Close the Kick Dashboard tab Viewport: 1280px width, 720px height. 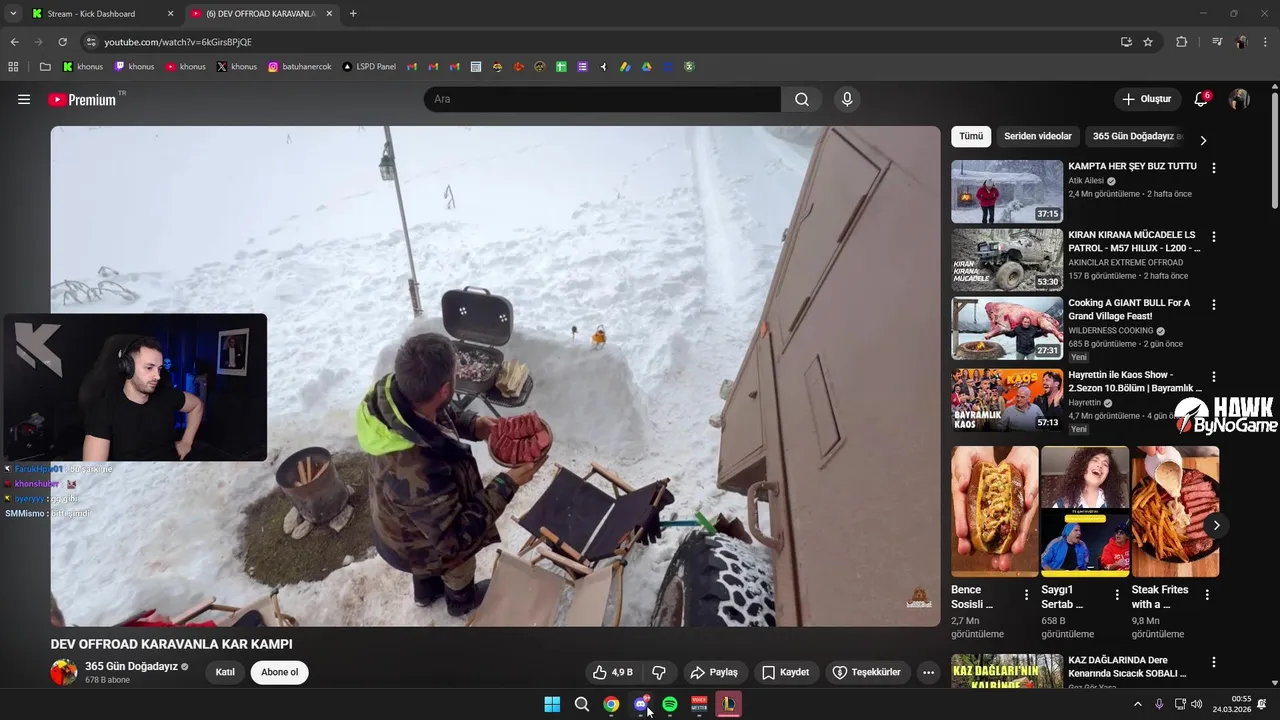(x=169, y=14)
